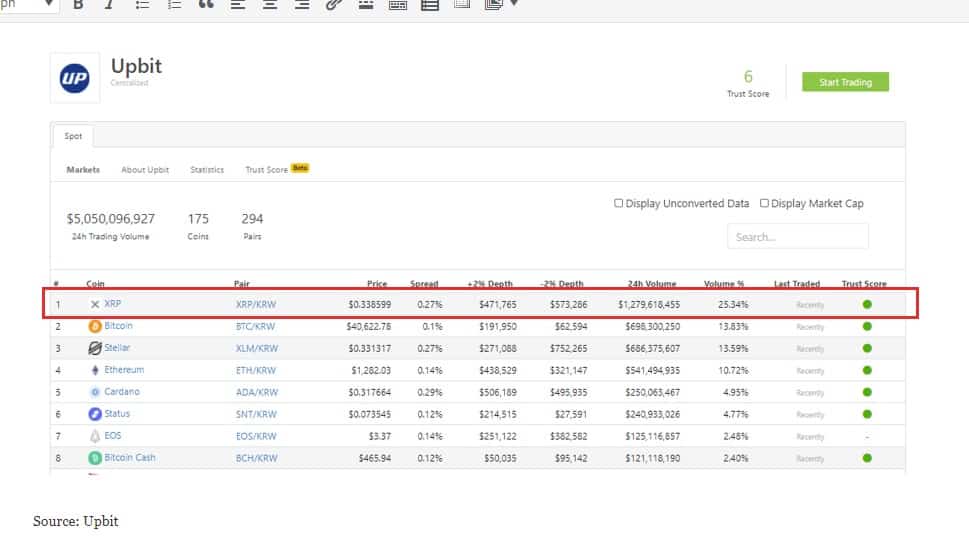Open the Trust Score Beta tab
The width and height of the screenshot is (969, 545).
pos(277,169)
